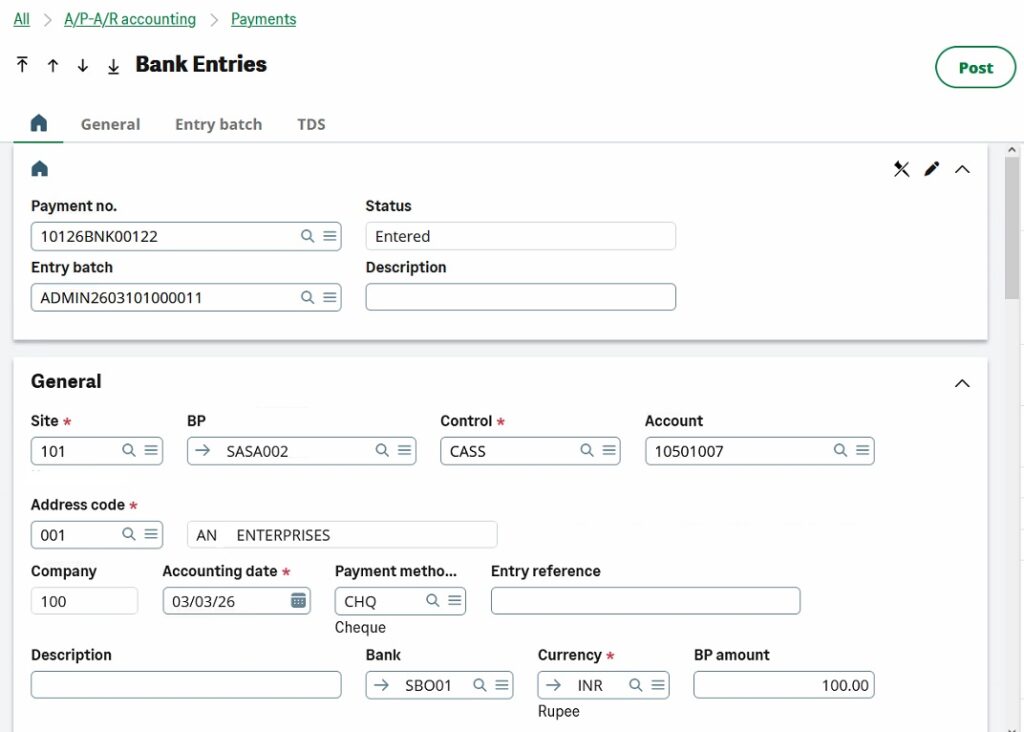Screen dimensions: 1024x732
Task: Jump to last record arrow icon
Action: coord(113,65)
